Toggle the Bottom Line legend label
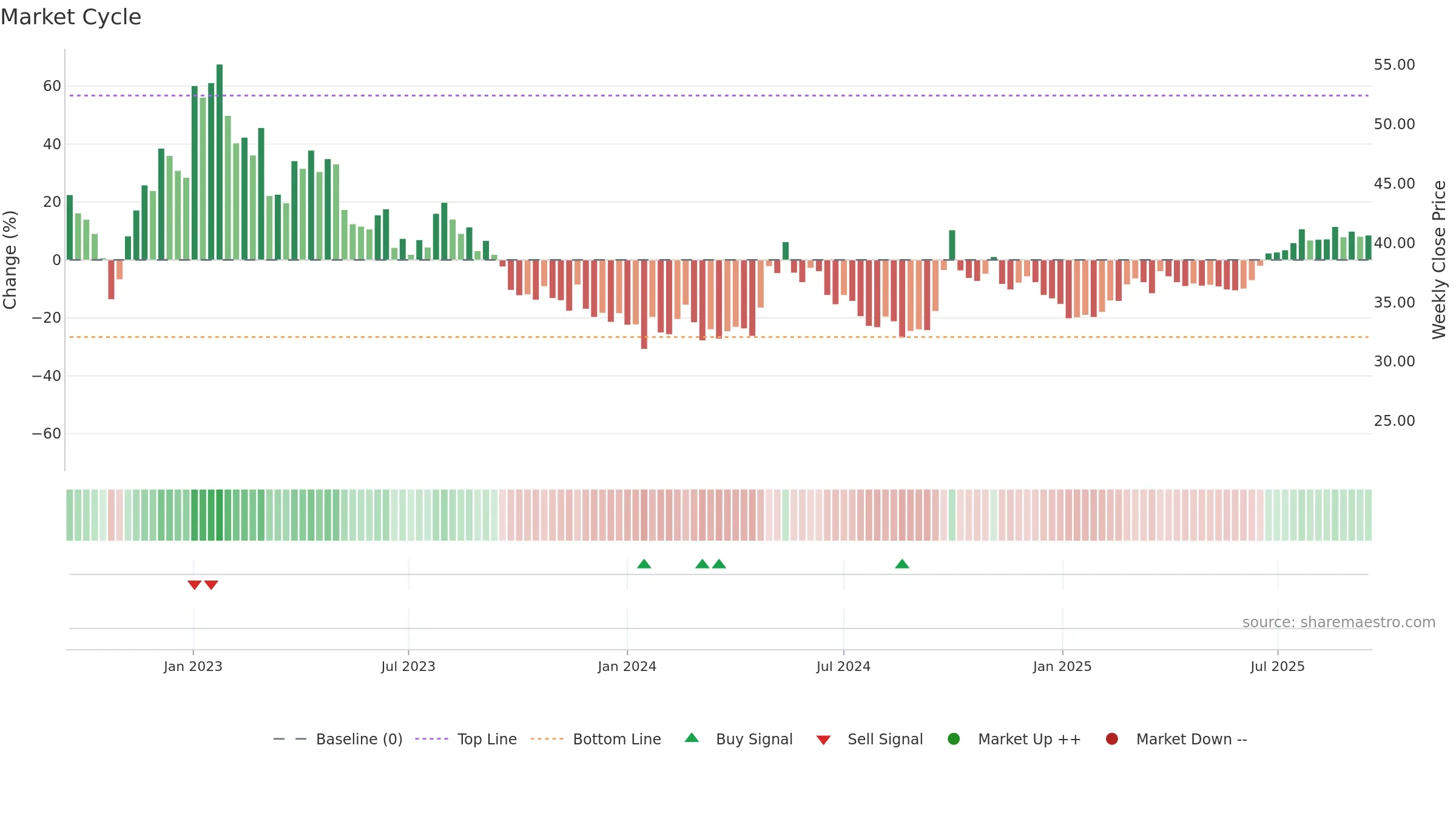1456x819 pixels. pyautogui.click(x=617, y=739)
